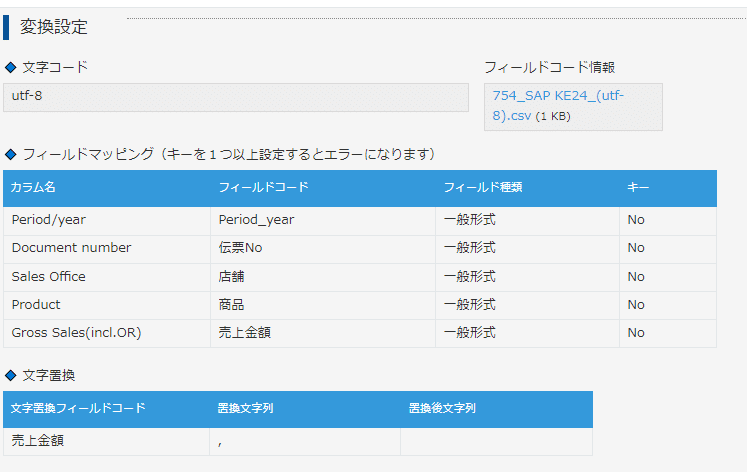Click the 置換文字列 column header
The width and height of the screenshot is (747, 472).
245,408
